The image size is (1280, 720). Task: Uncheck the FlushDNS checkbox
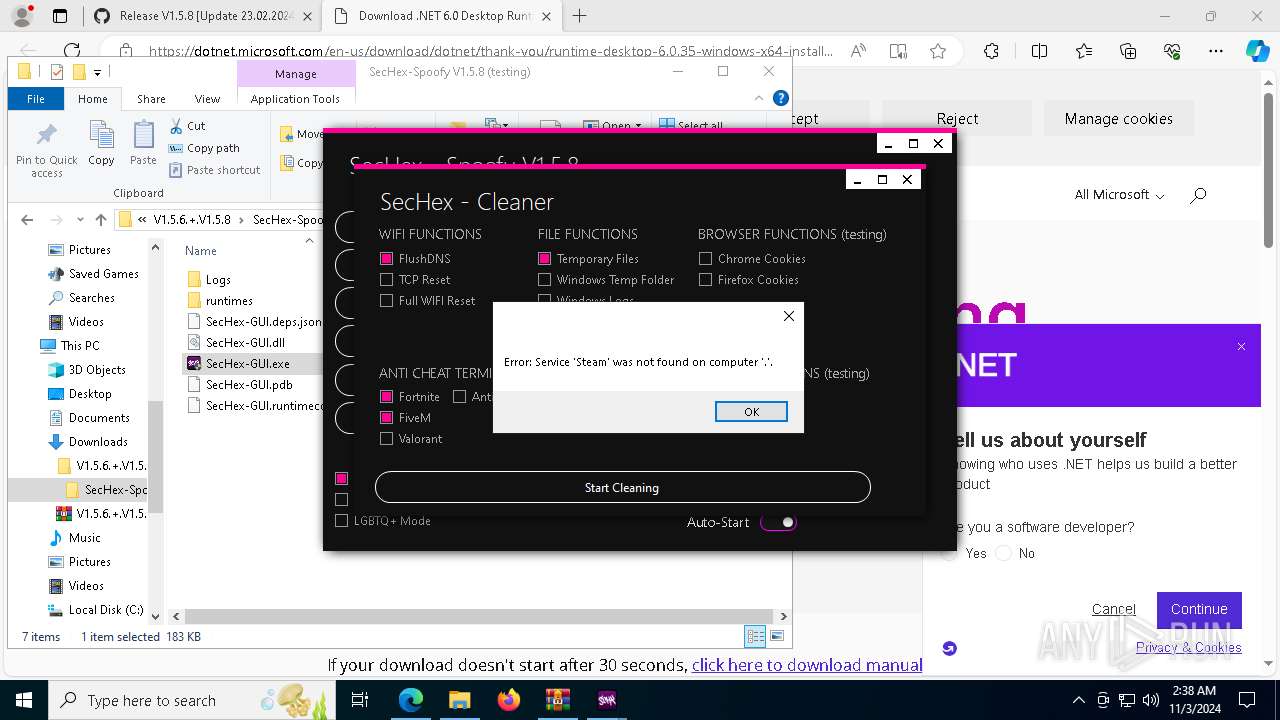pos(387,259)
